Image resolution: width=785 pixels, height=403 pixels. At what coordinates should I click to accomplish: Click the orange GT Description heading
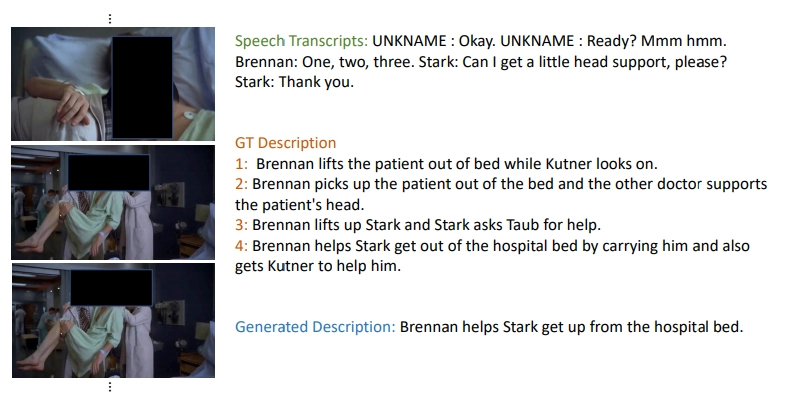[285, 143]
